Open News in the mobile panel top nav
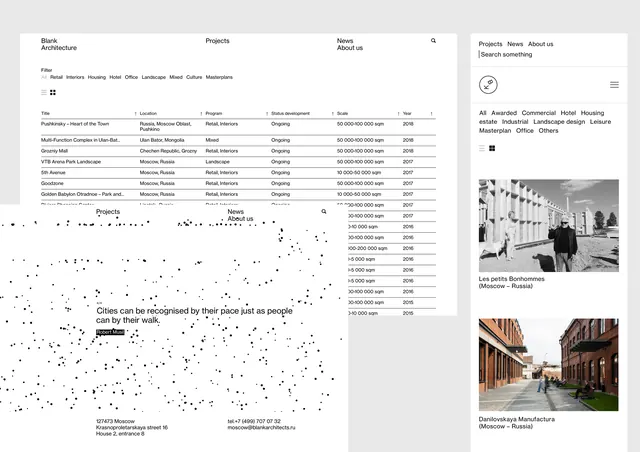This screenshot has height=452, width=640. click(x=515, y=44)
